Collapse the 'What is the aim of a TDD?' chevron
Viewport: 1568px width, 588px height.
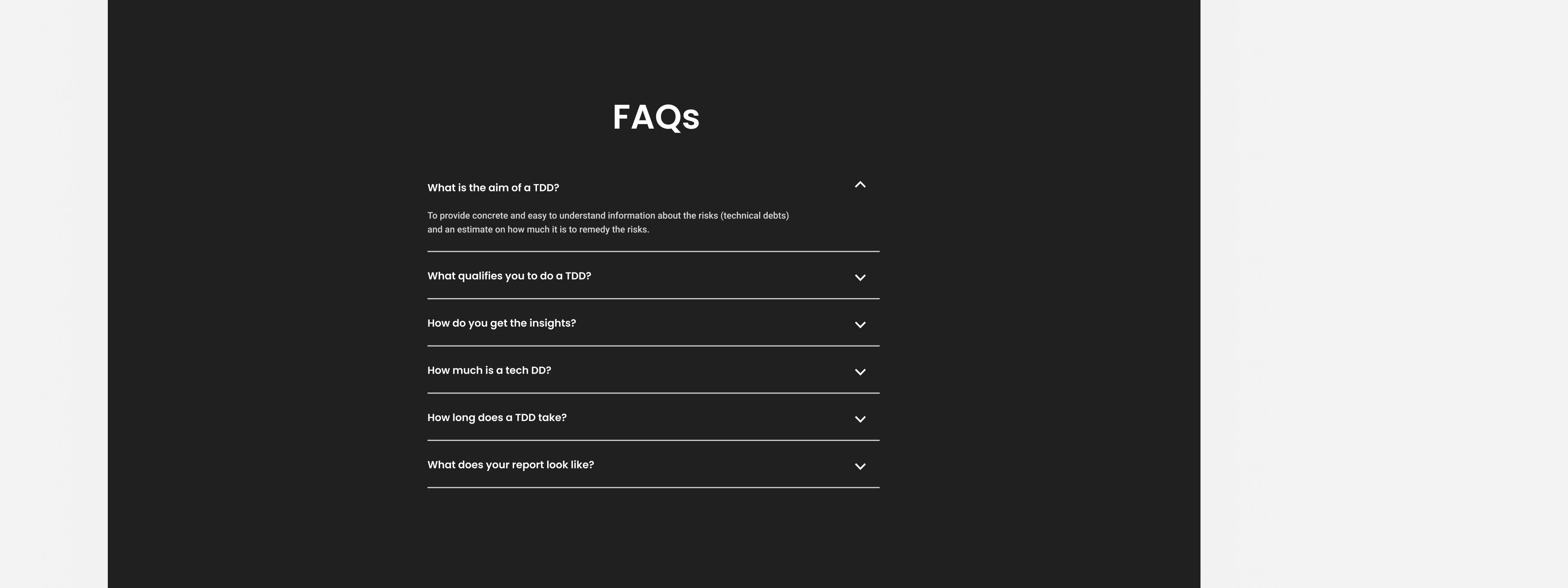(x=860, y=185)
